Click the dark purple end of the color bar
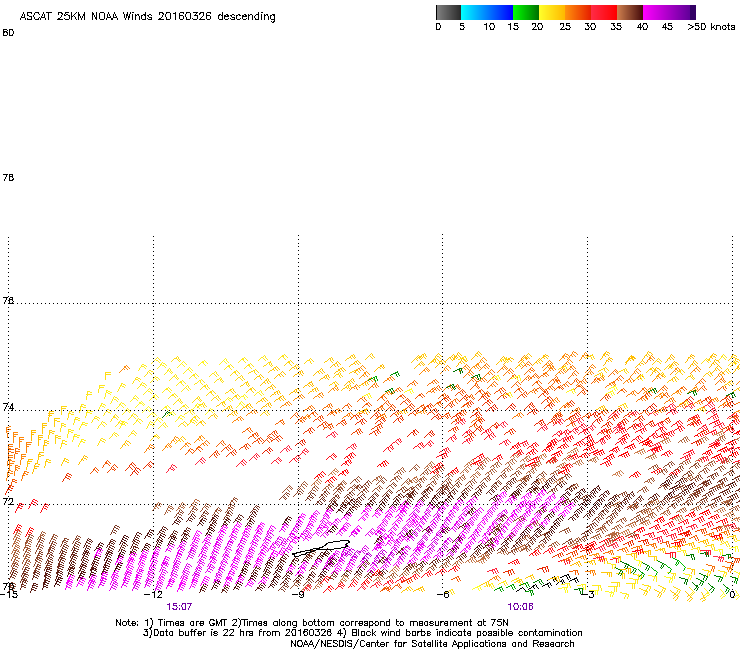The width and height of the screenshot is (740, 650). [693, 12]
